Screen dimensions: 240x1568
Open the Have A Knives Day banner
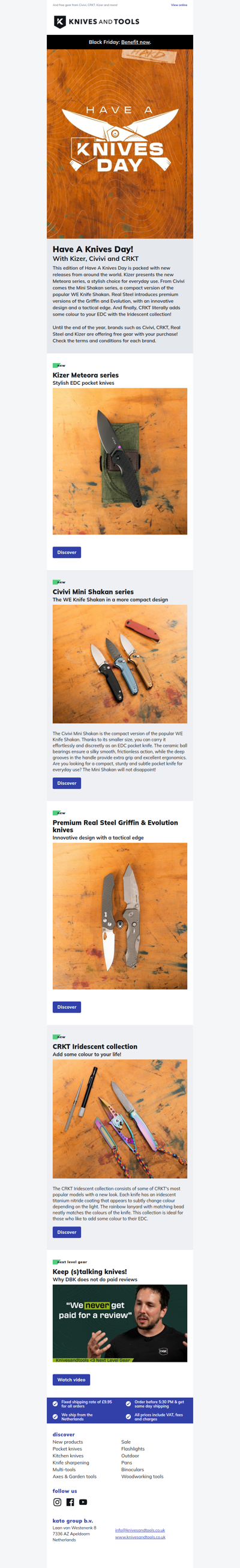[119, 144]
